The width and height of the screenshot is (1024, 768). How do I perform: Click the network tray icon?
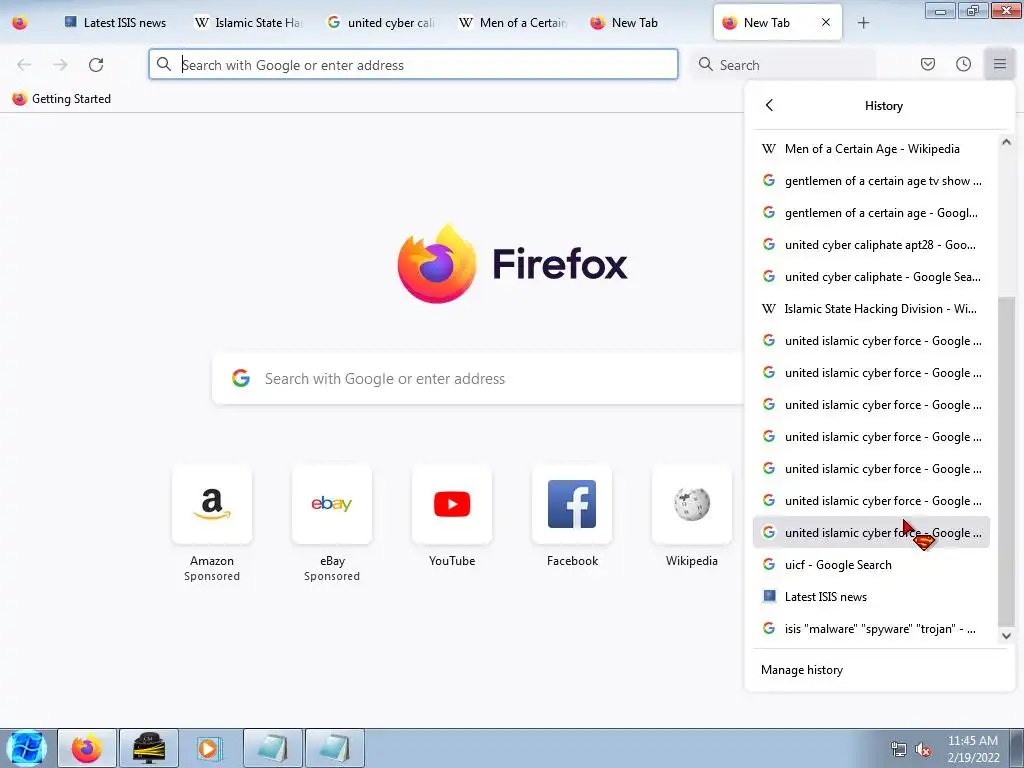point(899,750)
